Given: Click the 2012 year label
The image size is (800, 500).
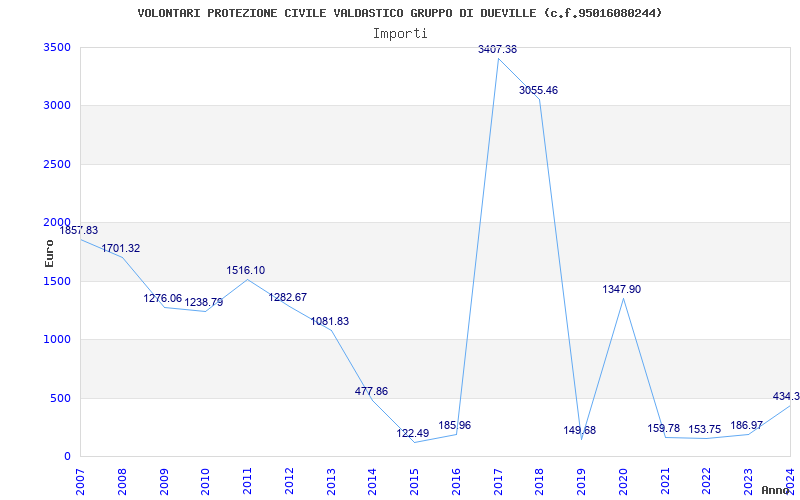Looking at the screenshot, I should pyautogui.click(x=289, y=481).
